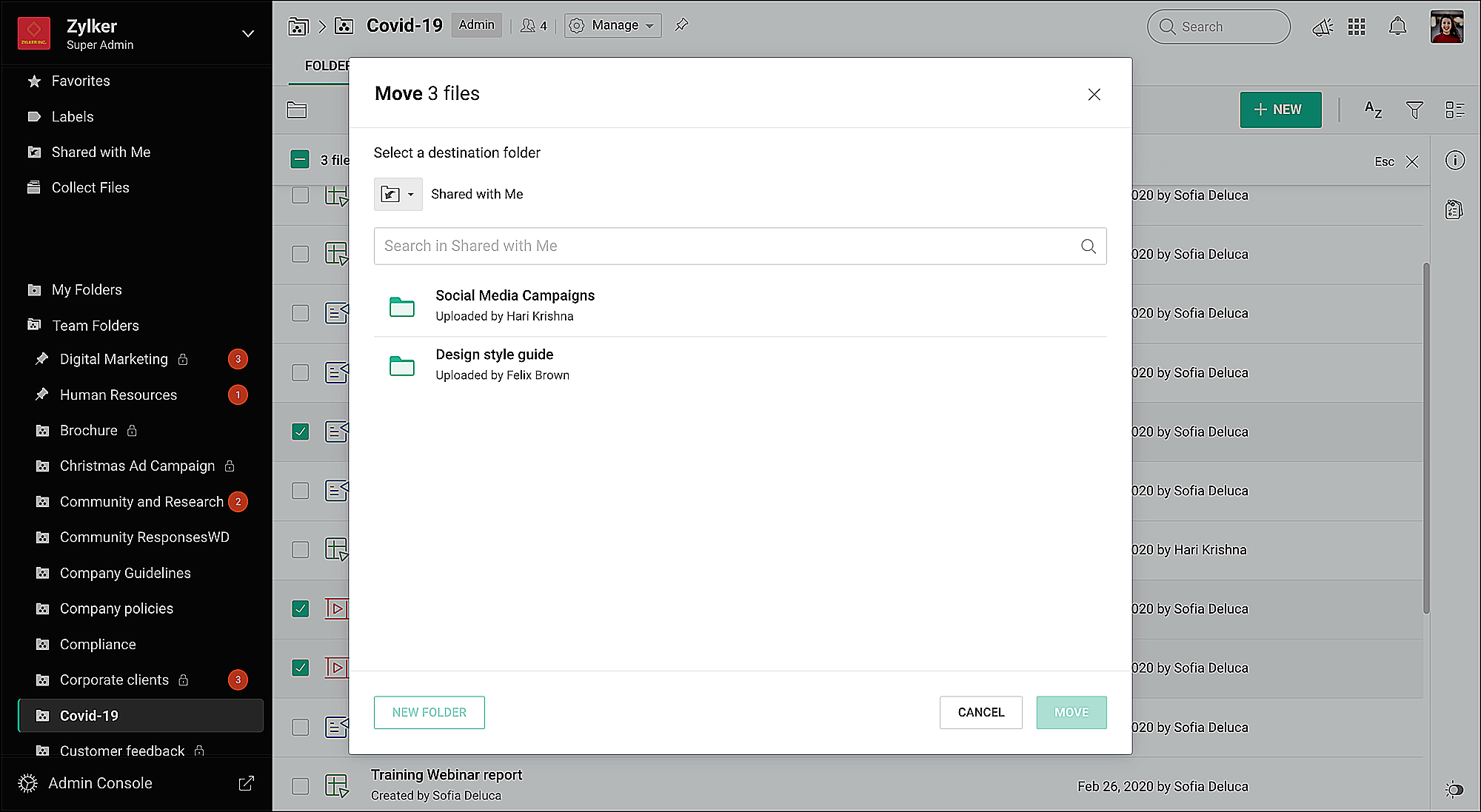Click the A-Z sort icon

click(x=1374, y=110)
